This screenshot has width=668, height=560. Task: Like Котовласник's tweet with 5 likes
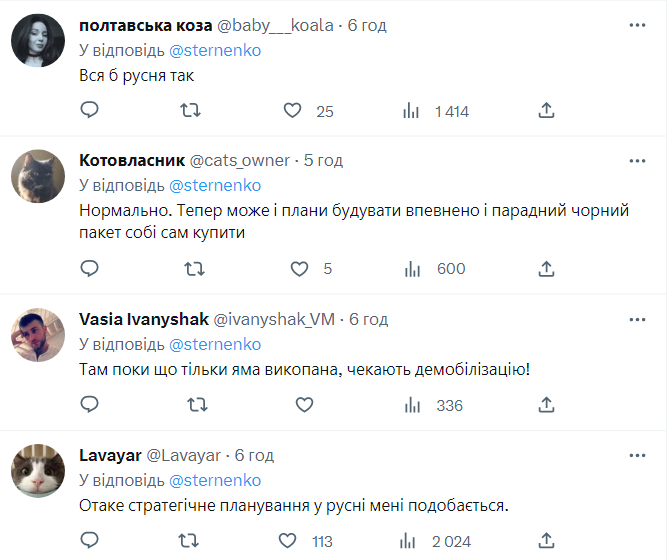coord(299,268)
